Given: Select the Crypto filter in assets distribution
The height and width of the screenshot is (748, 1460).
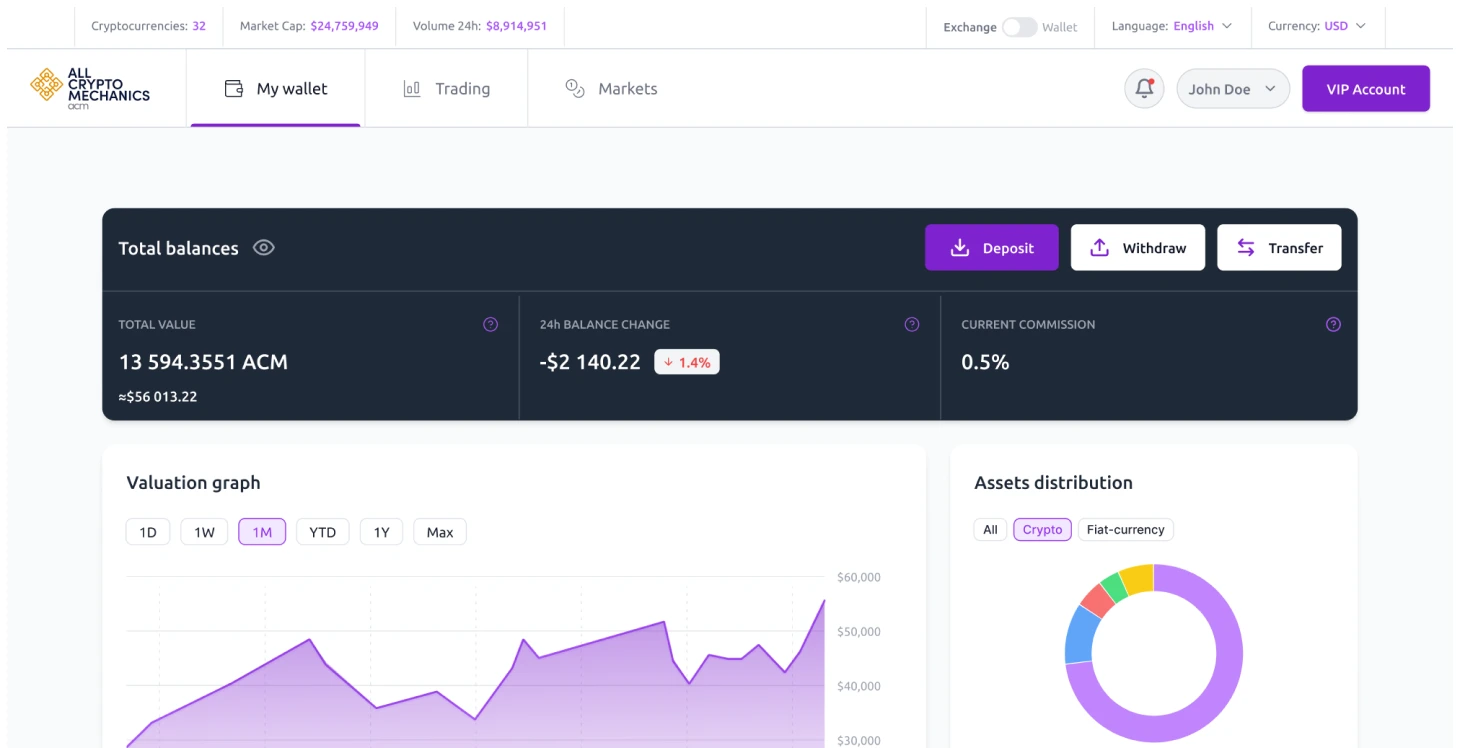Looking at the screenshot, I should (x=1042, y=529).
